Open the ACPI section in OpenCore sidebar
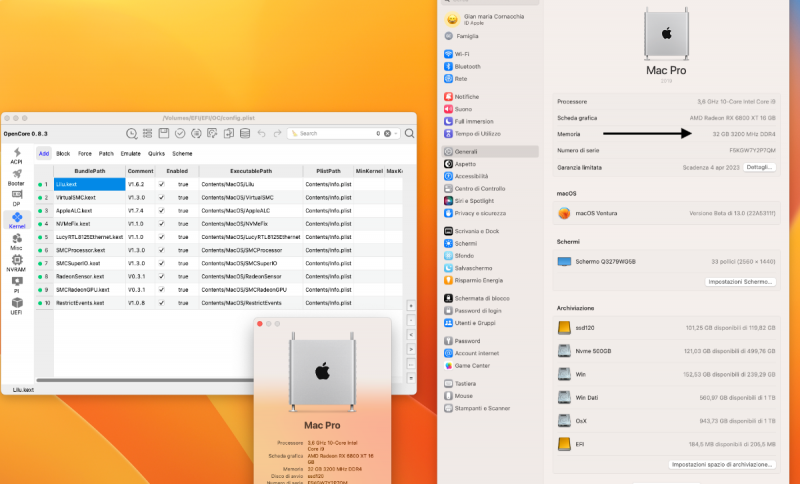Viewport: 800px width, 484px height. tap(16, 156)
